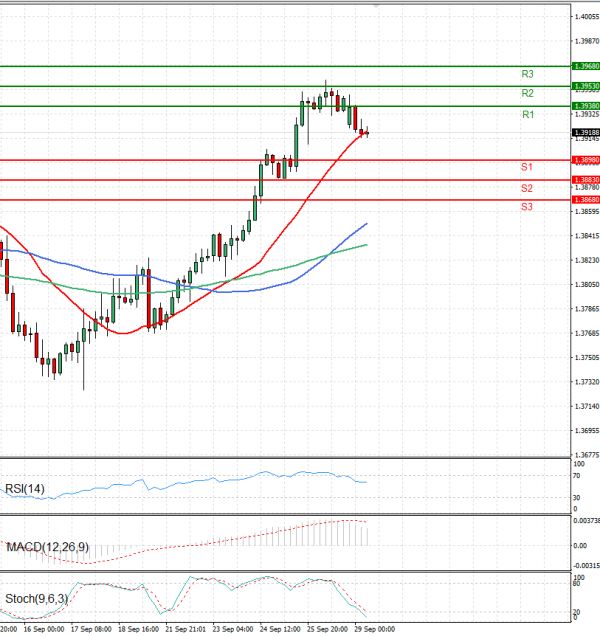
Task: Click the 1.37140 price axis value
Action: click(587, 406)
